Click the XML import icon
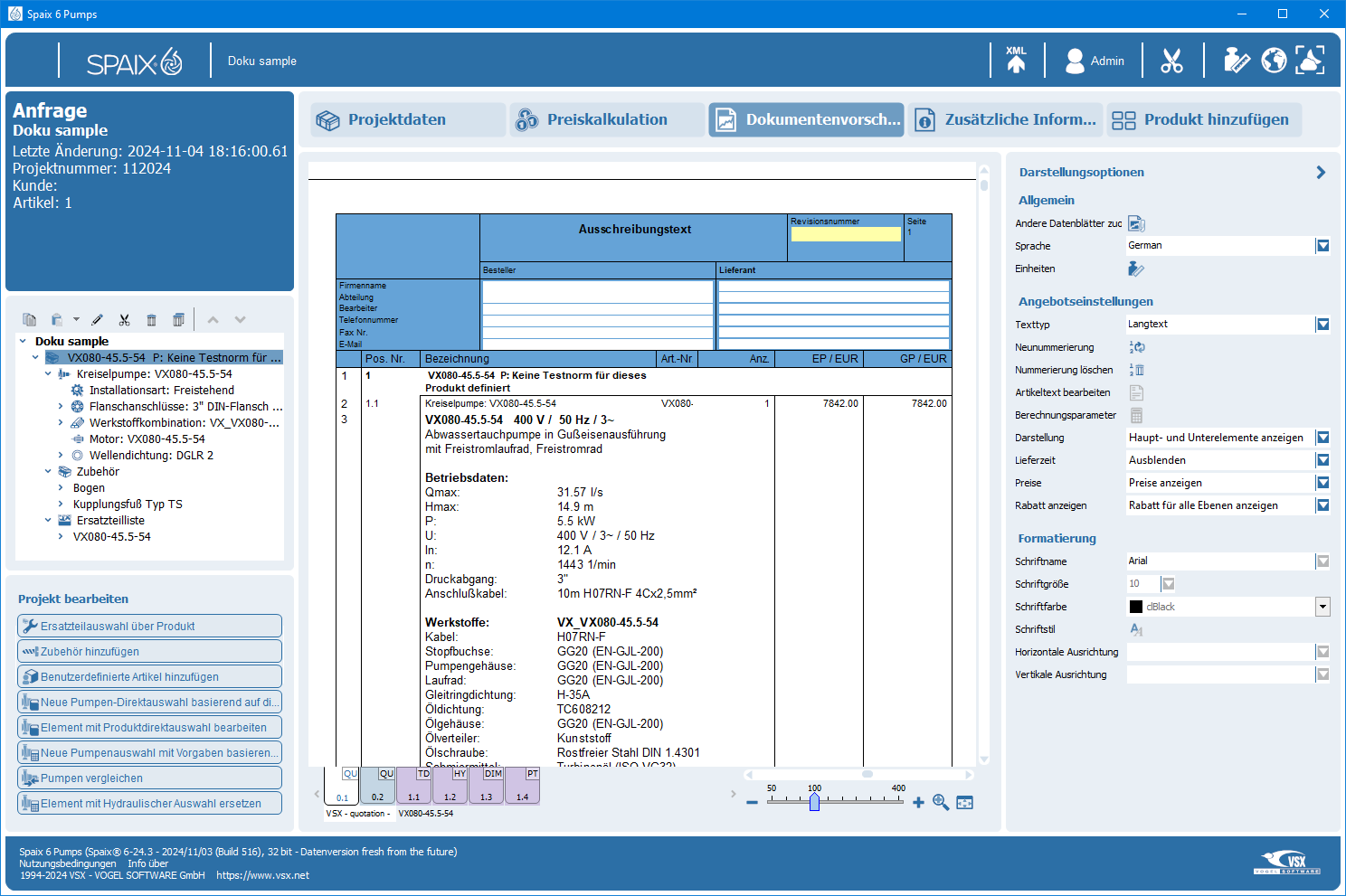This screenshot has height=896, width=1346. click(1016, 60)
